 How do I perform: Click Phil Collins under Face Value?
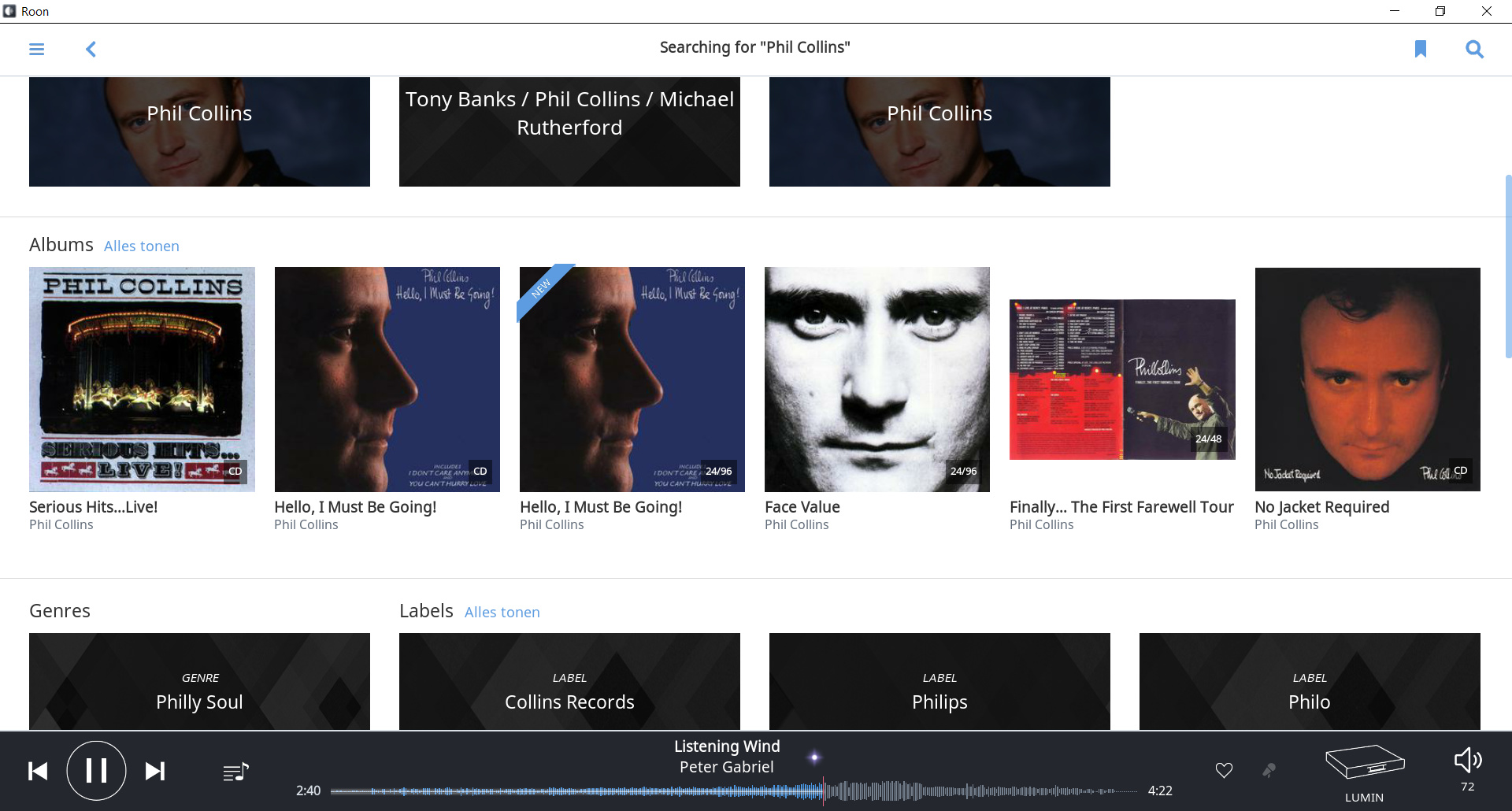[x=796, y=525]
